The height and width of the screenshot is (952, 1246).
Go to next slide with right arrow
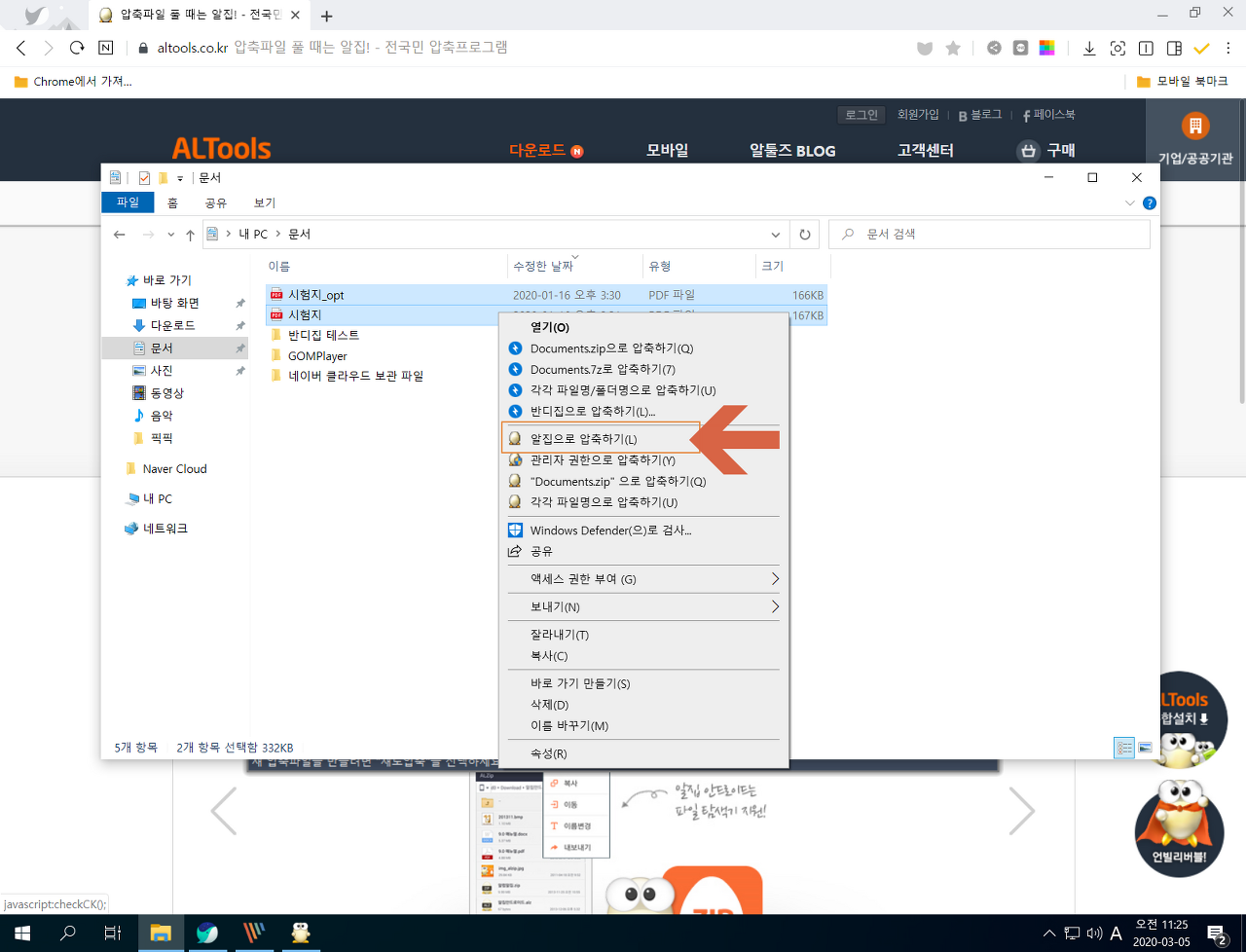click(x=1021, y=810)
